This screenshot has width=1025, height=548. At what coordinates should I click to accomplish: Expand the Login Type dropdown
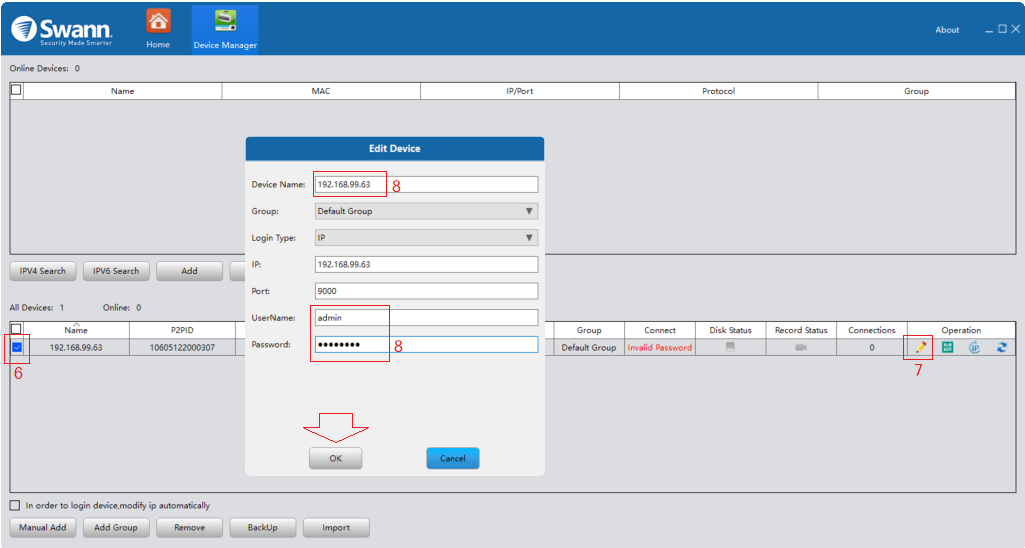pyautogui.click(x=426, y=238)
